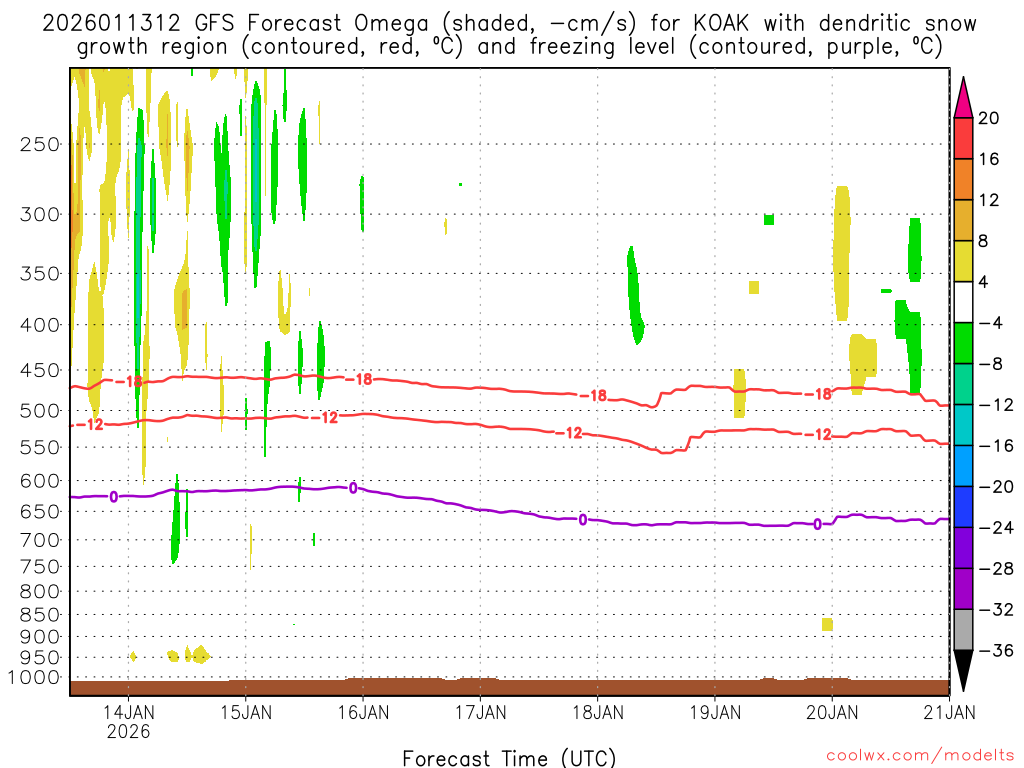
Task: Select the 750 pressure level label
Action: coord(40,567)
